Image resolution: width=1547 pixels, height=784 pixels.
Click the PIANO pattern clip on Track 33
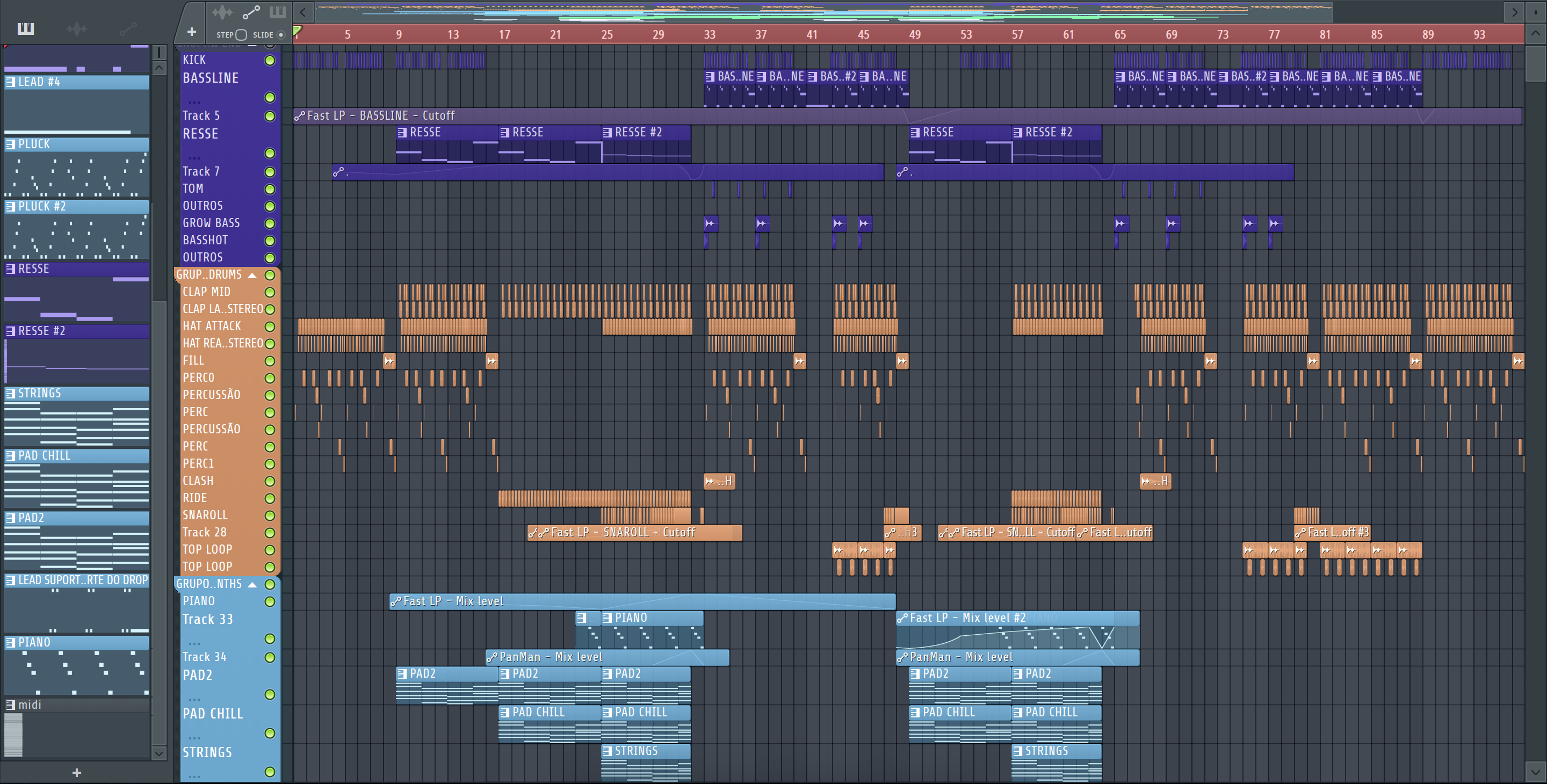pyautogui.click(x=652, y=630)
